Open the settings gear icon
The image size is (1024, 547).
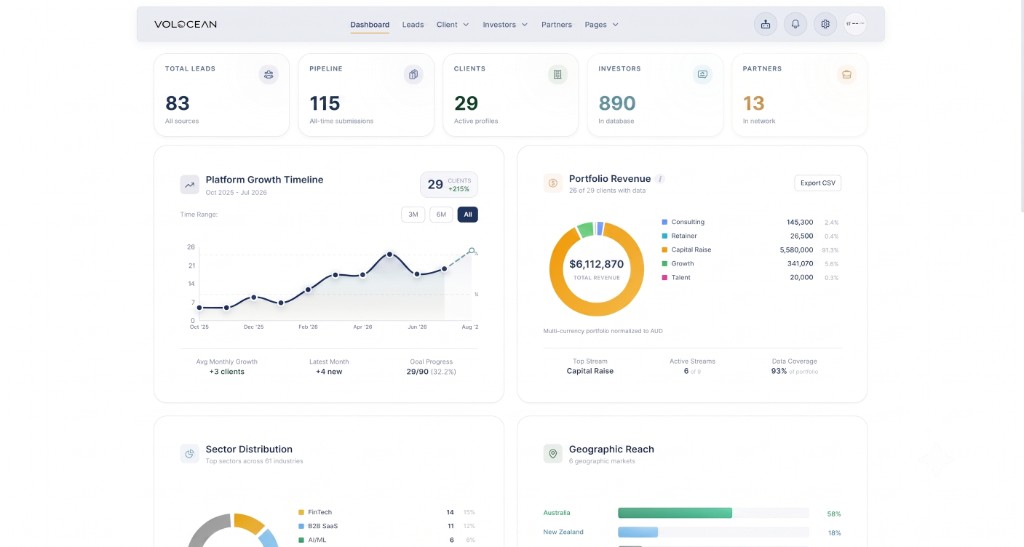825,24
